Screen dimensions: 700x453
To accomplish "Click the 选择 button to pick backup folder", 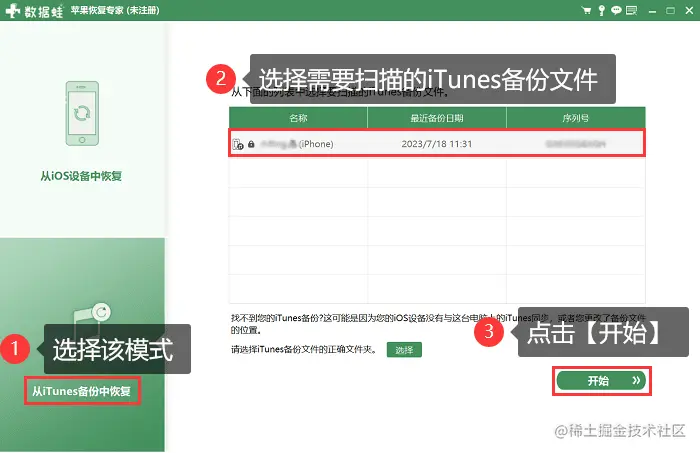I will click(x=404, y=350).
